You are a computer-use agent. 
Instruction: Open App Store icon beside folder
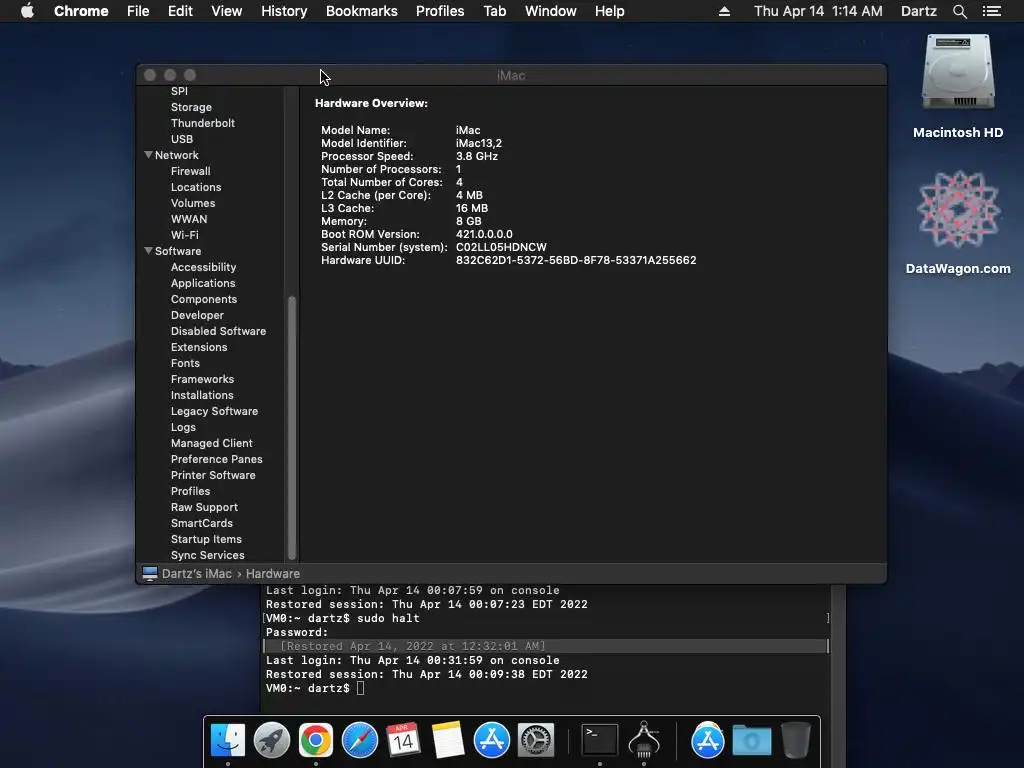point(708,740)
